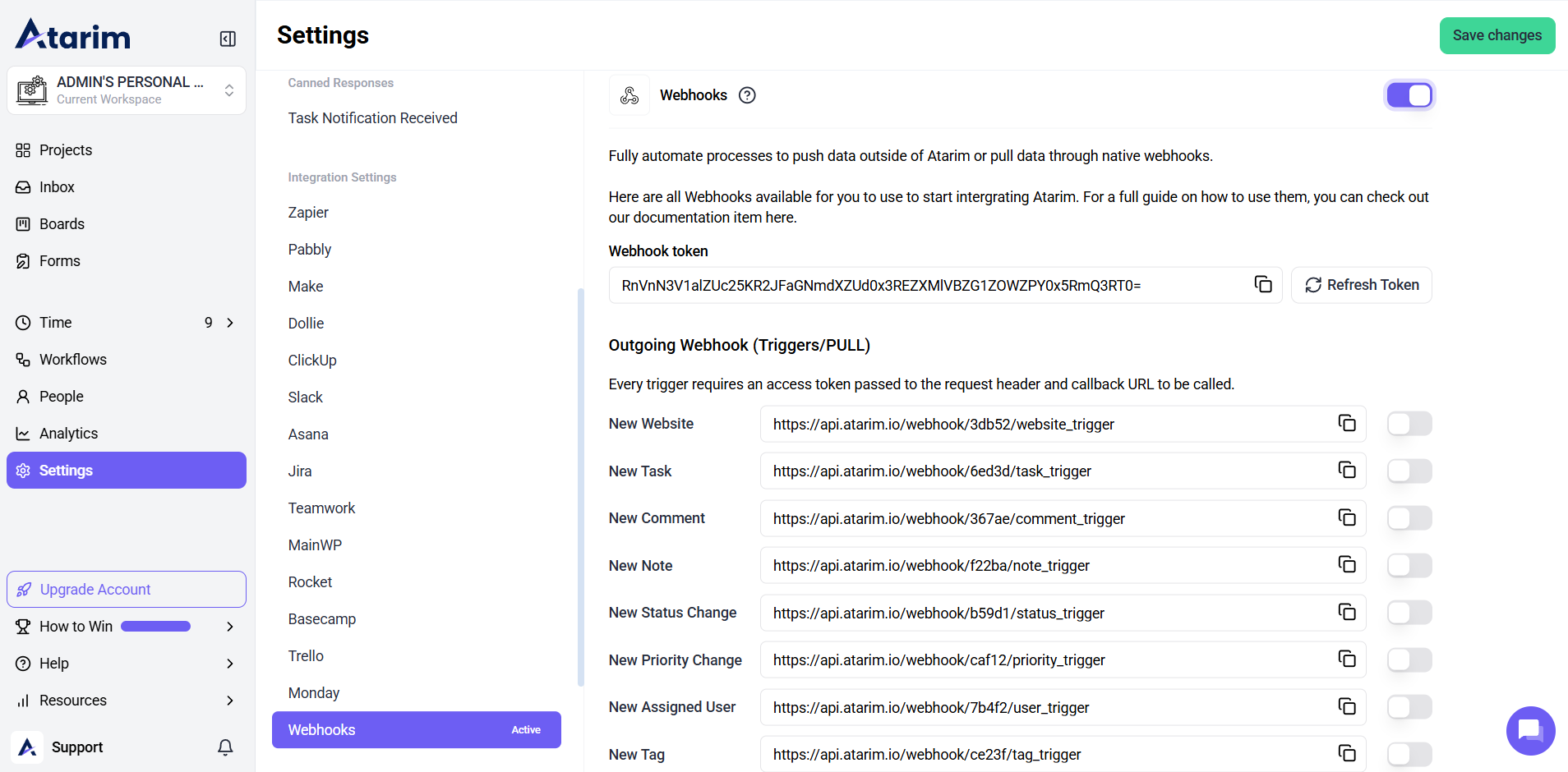
Task: Click the Save changes button
Action: (1497, 35)
